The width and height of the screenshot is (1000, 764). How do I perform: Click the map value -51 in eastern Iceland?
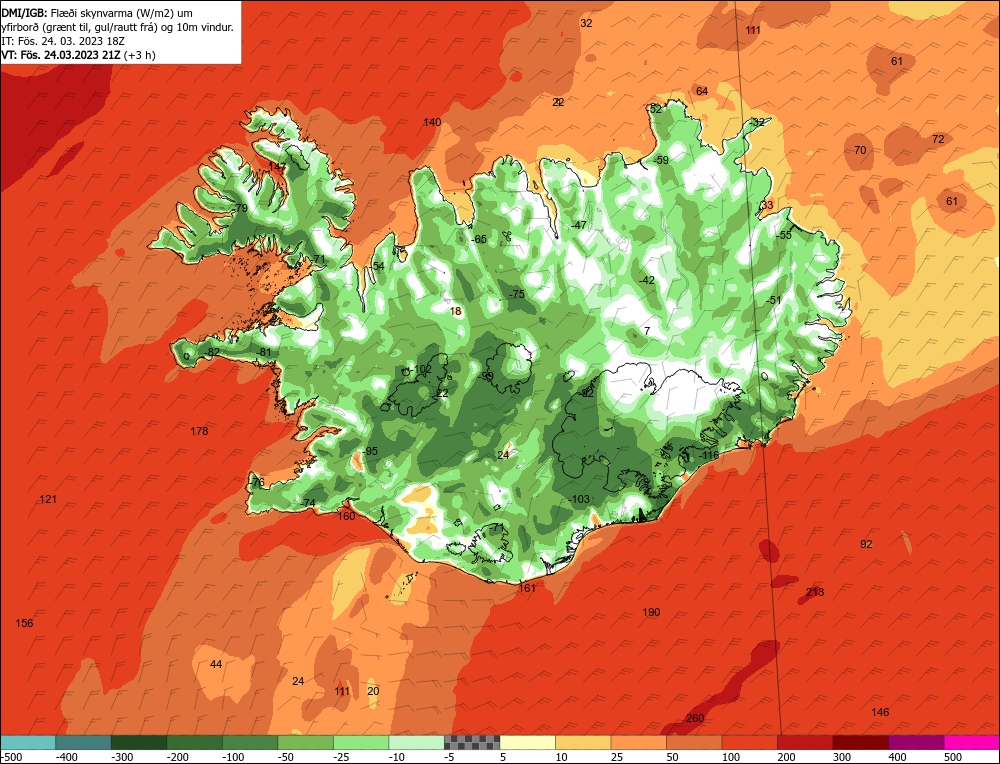click(x=774, y=300)
